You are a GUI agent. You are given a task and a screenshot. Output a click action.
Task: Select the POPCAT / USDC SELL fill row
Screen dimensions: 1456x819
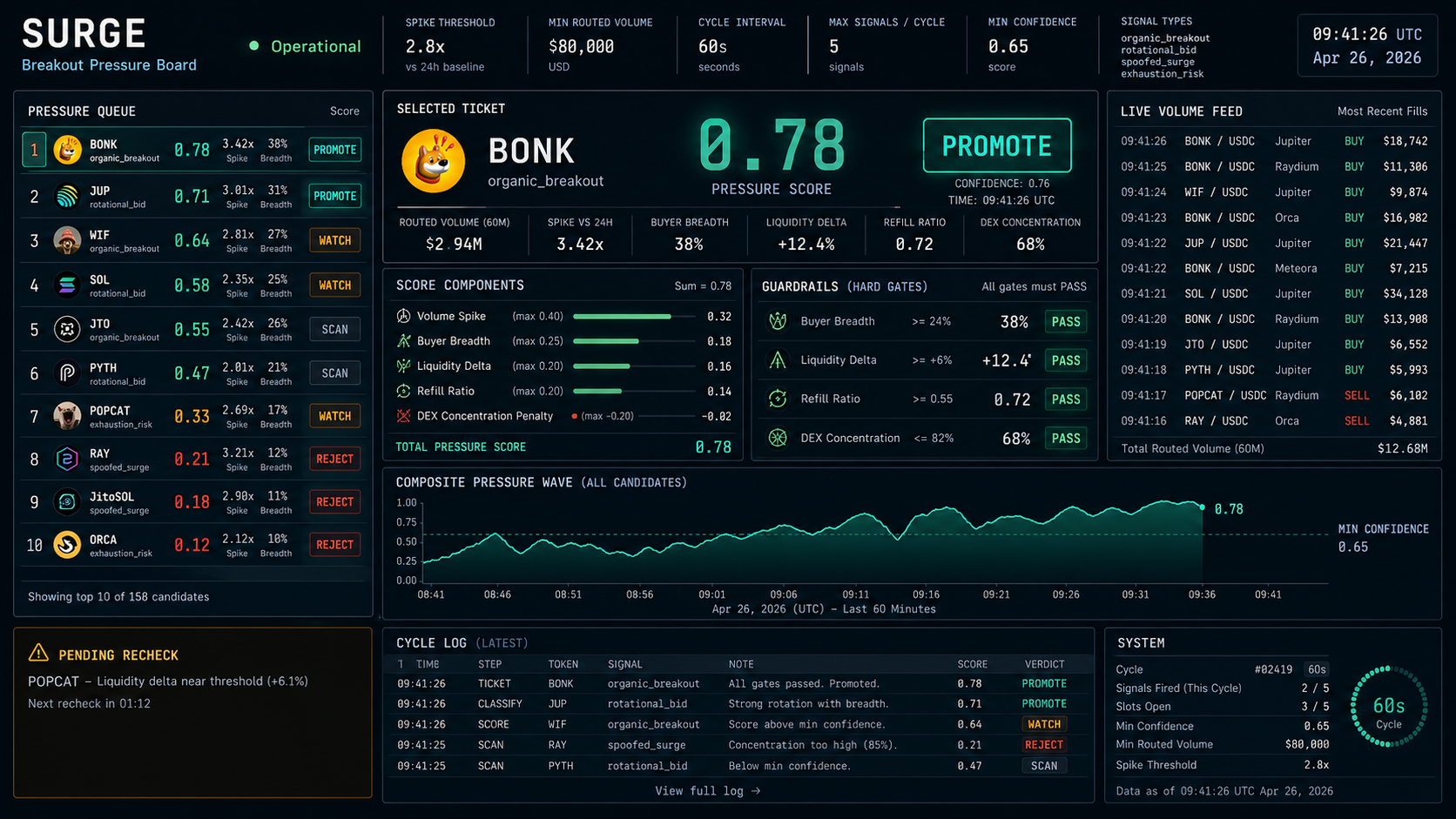pos(1274,395)
